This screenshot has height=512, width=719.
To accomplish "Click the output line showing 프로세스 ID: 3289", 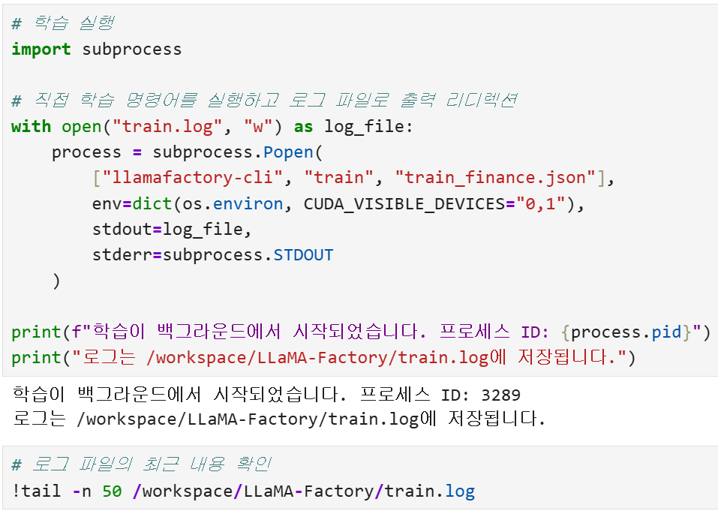I will pyautogui.click(x=266, y=394).
